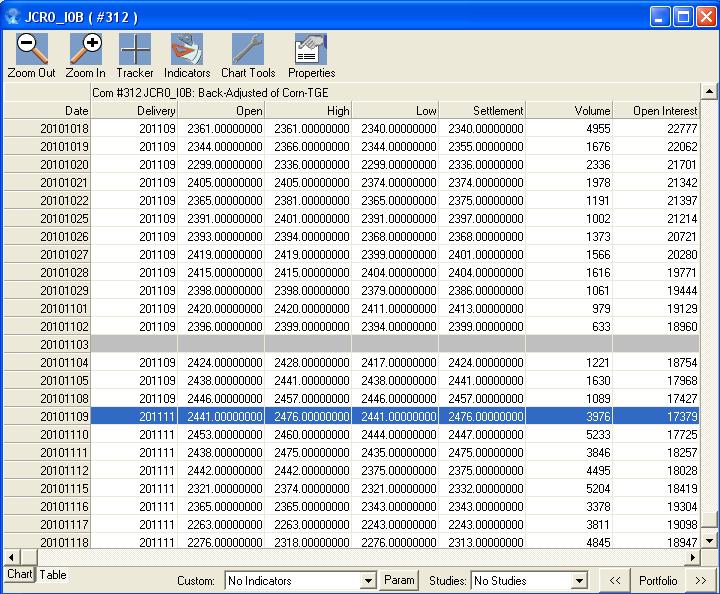Select the row dated 20101103
The width and height of the screenshot is (720, 594).
(x=64, y=344)
